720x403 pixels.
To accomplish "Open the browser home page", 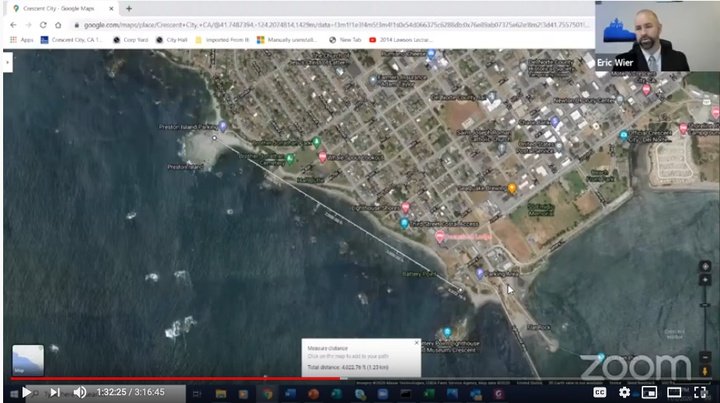I will [x=58, y=25].
